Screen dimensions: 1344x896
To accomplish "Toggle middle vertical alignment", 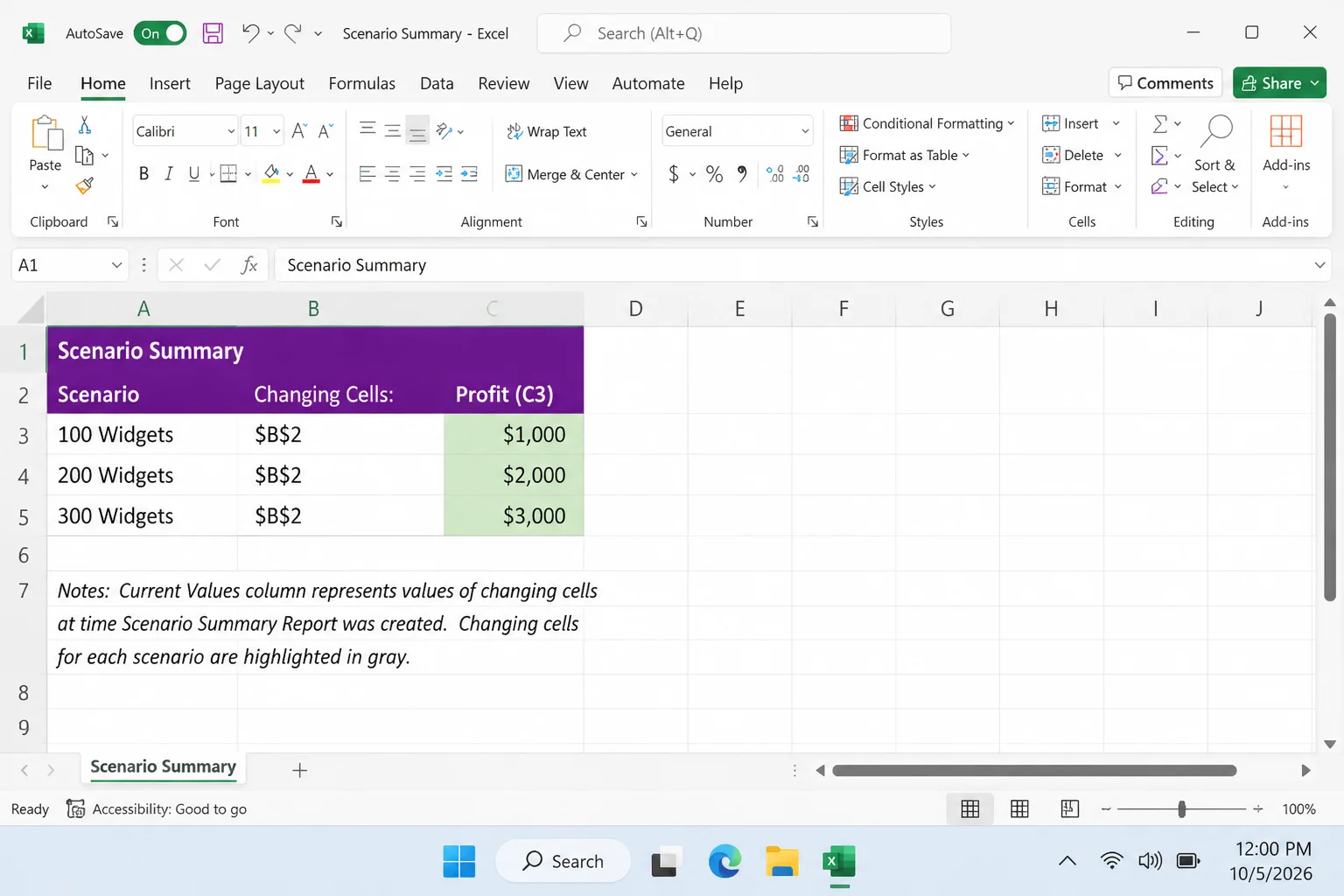I will click(393, 130).
